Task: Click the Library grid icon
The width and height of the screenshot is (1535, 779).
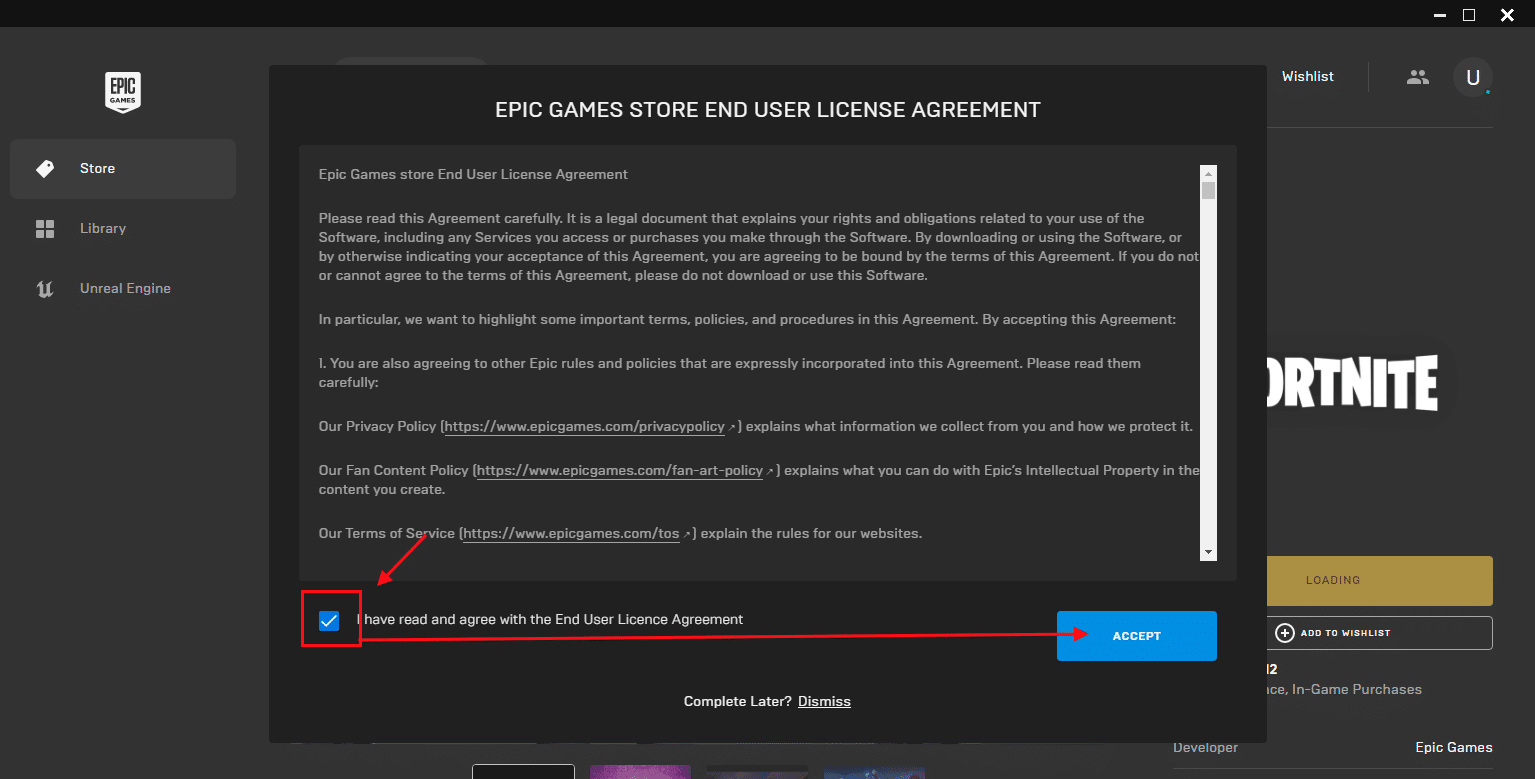Action: (x=45, y=229)
